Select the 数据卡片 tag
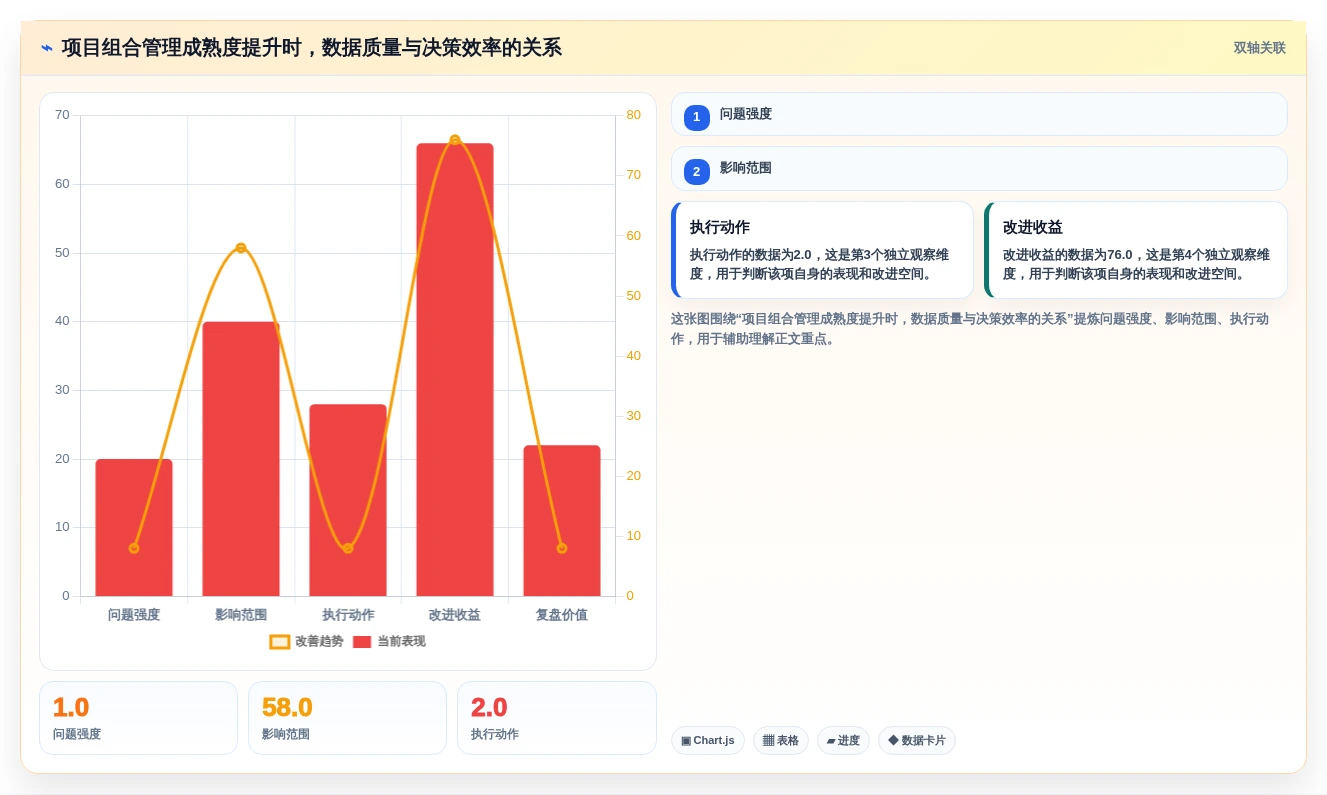The width and height of the screenshot is (1327, 795). (x=917, y=741)
